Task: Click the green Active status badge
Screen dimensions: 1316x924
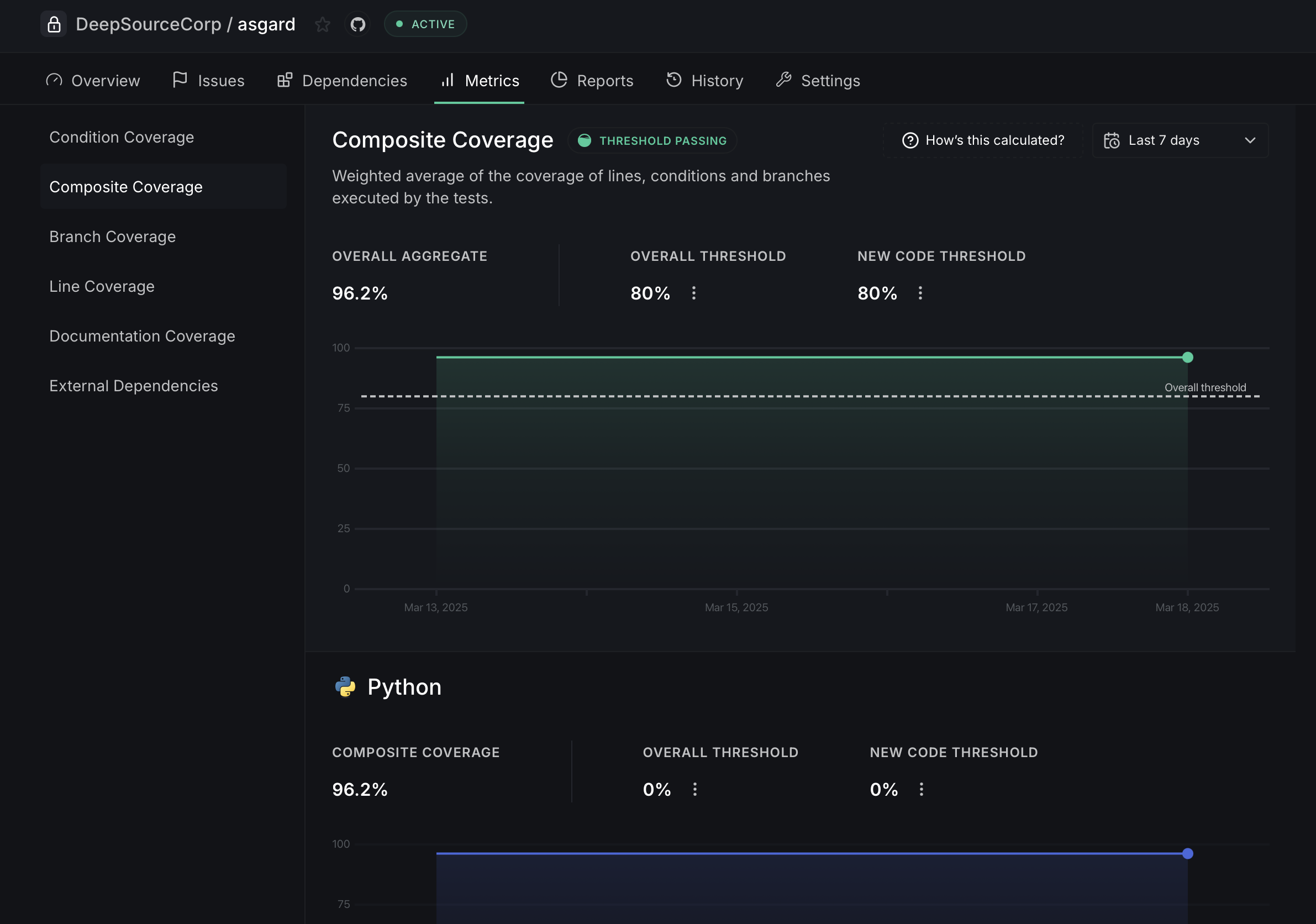Action: click(x=425, y=24)
